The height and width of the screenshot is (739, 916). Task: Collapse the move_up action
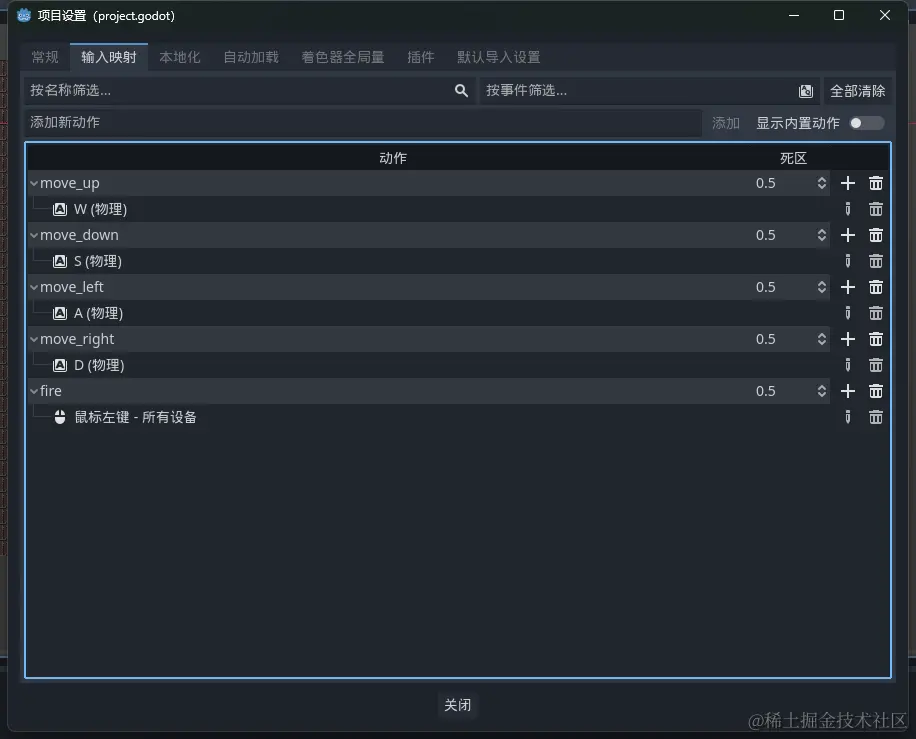(34, 183)
